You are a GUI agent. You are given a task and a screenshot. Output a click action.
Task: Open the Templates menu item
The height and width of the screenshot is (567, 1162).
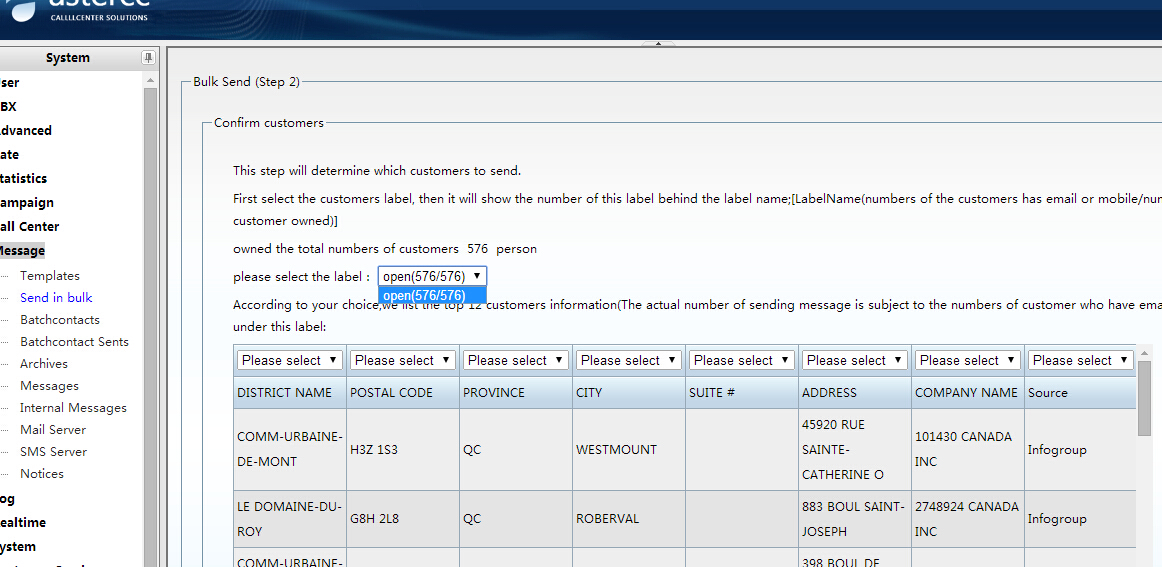(50, 276)
